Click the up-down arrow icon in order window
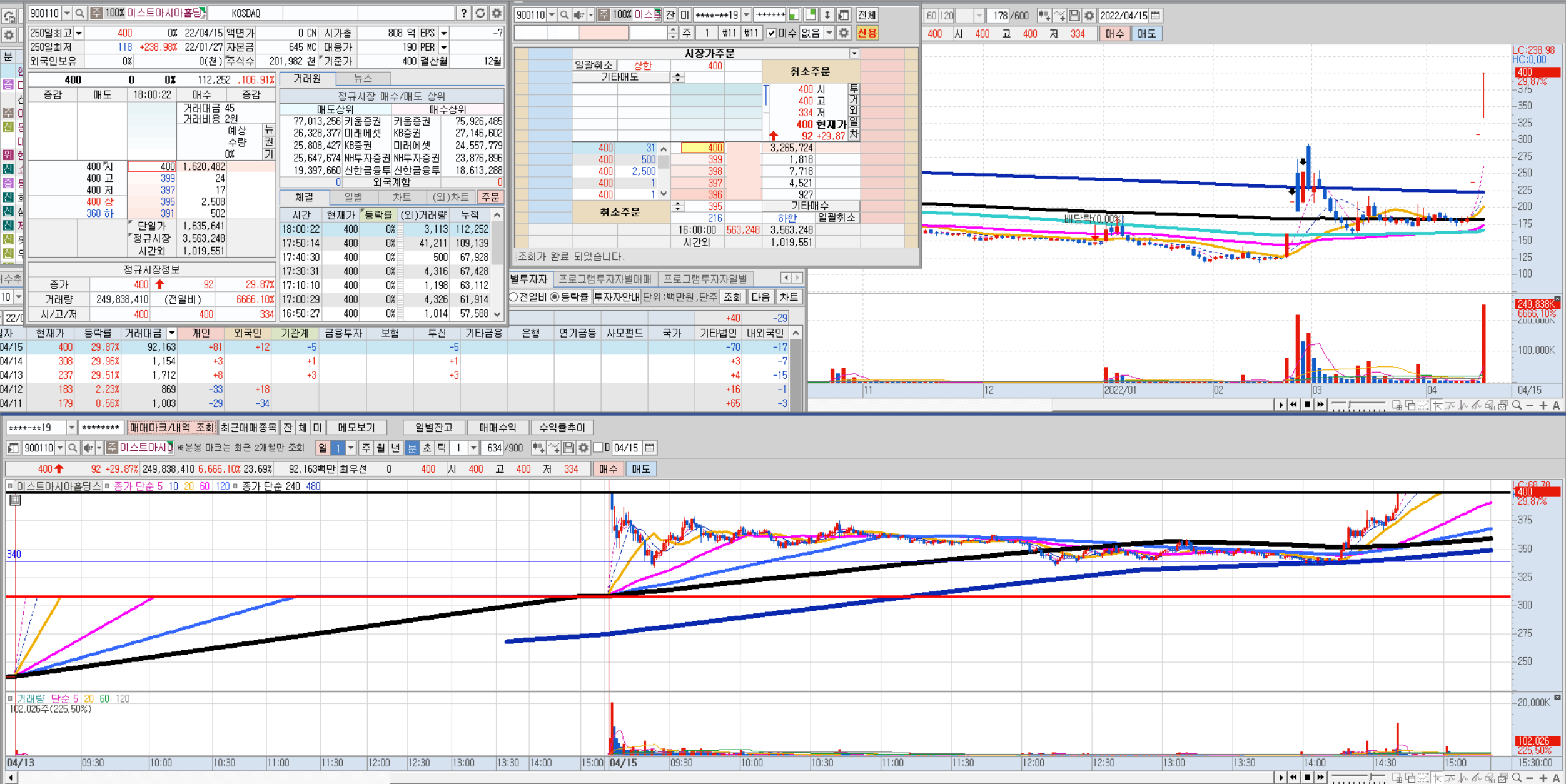 click(827, 14)
